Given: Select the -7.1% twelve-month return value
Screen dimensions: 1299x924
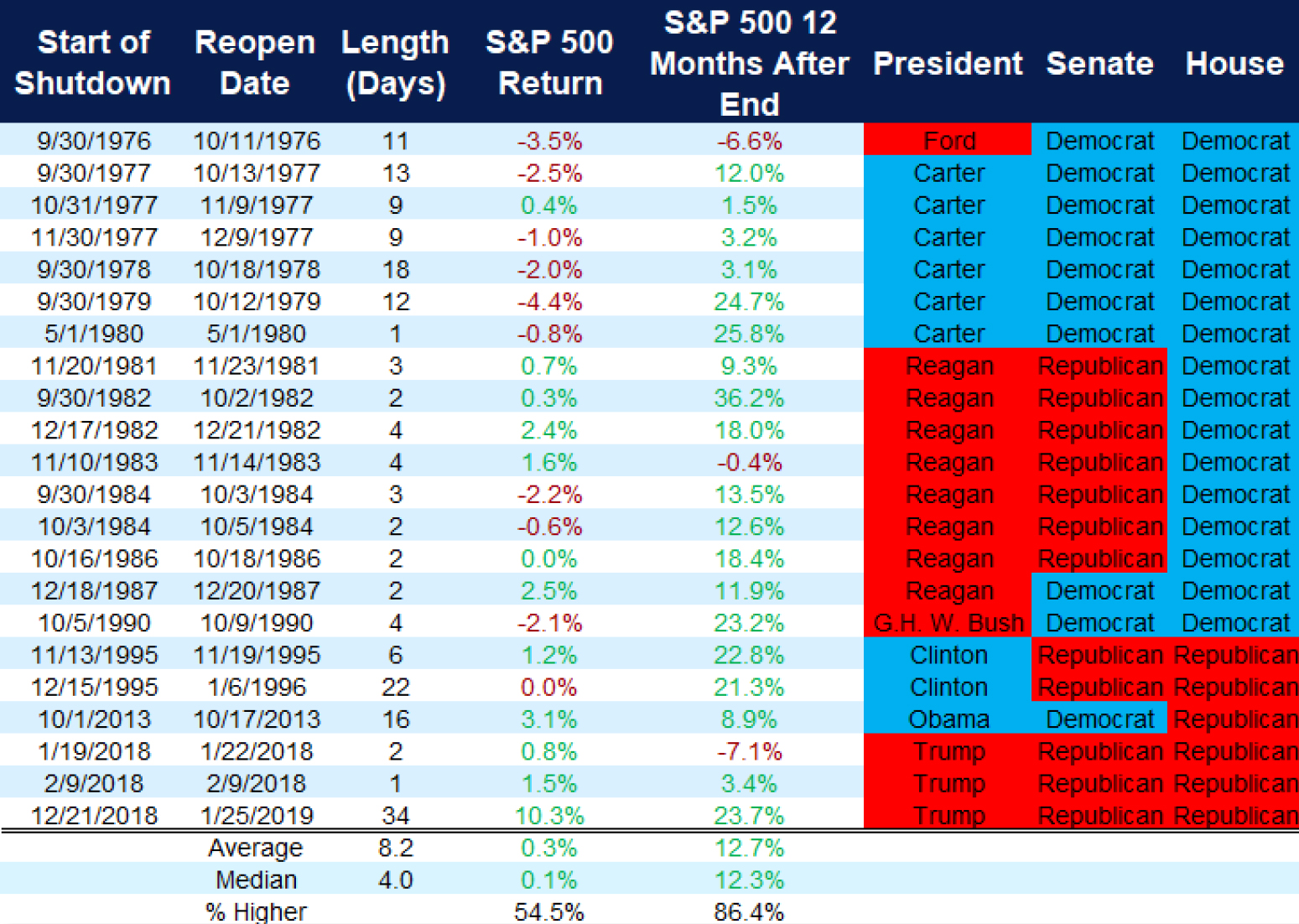Looking at the screenshot, I should pos(749,751).
